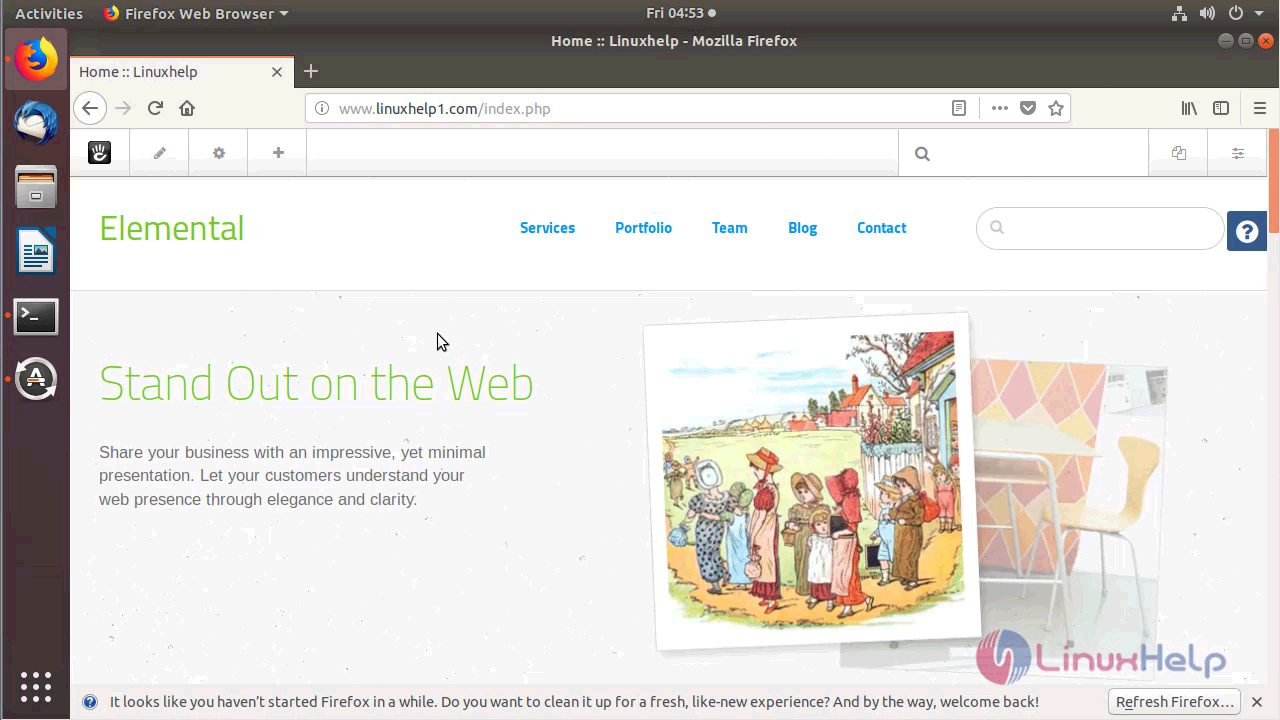Screen dimensions: 1280x720
Task: Save page to Pocket
Action: 1028,108
